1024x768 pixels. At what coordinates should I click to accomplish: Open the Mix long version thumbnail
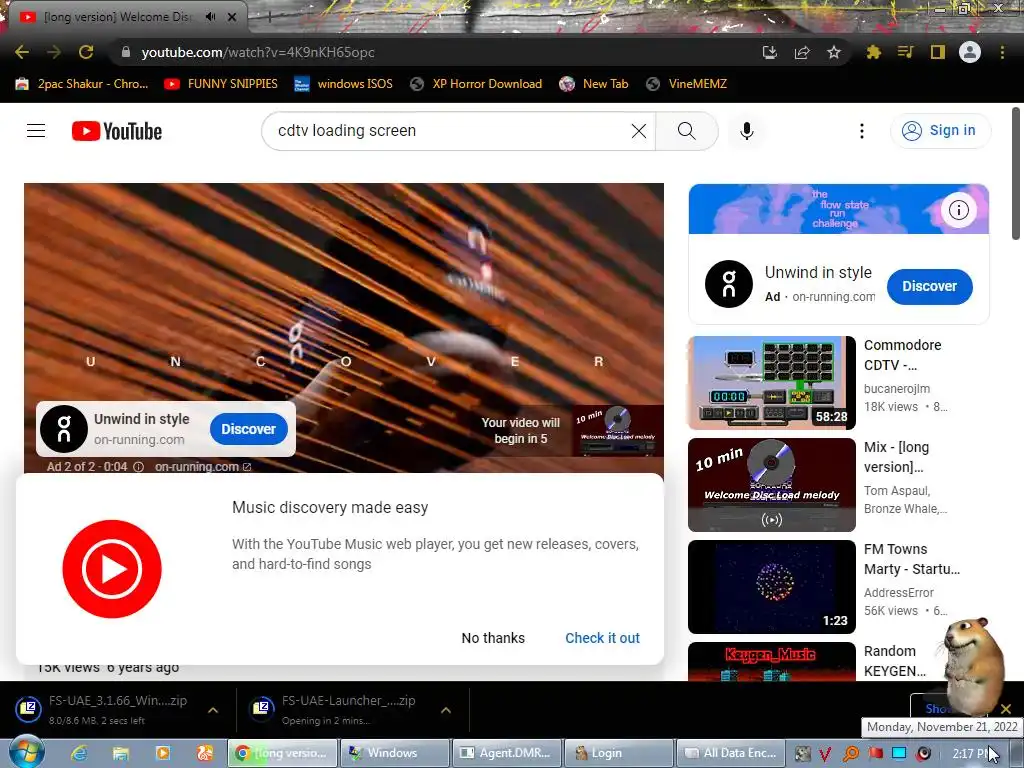771,485
